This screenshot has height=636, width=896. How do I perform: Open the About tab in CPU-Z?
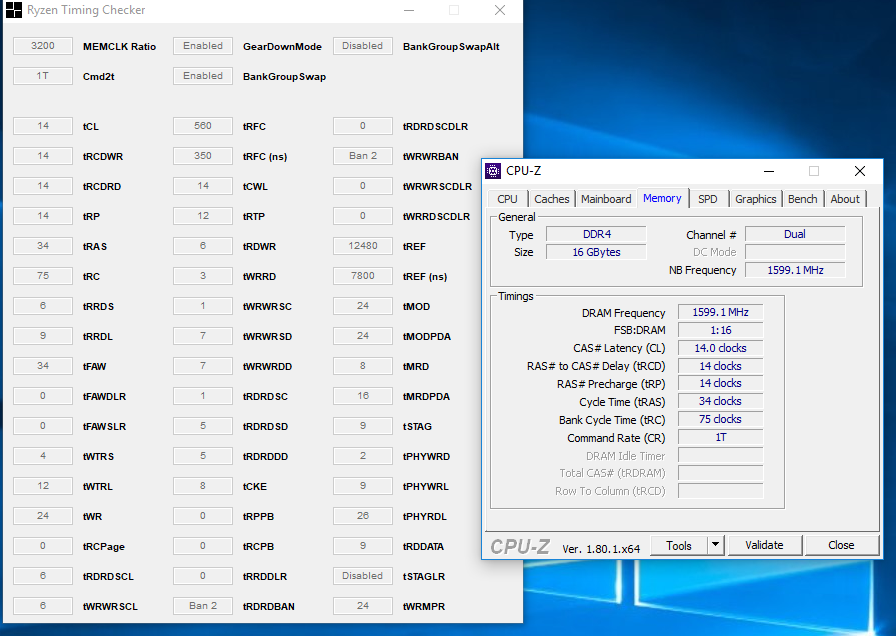pos(845,199)
